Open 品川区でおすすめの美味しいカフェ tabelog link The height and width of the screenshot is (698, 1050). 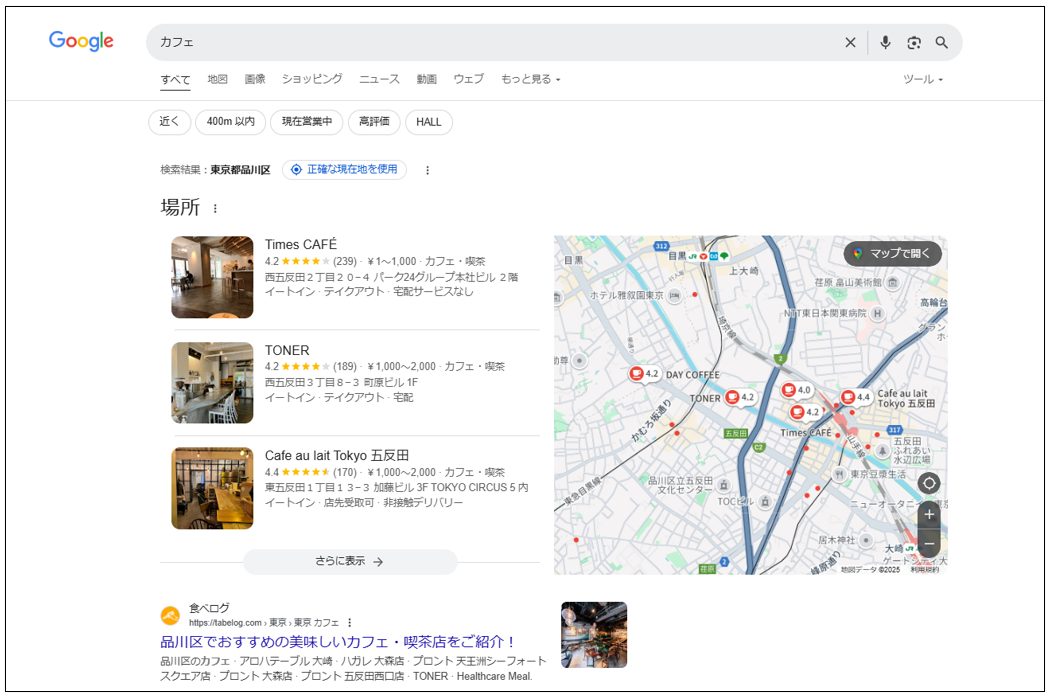click(338, 642)
